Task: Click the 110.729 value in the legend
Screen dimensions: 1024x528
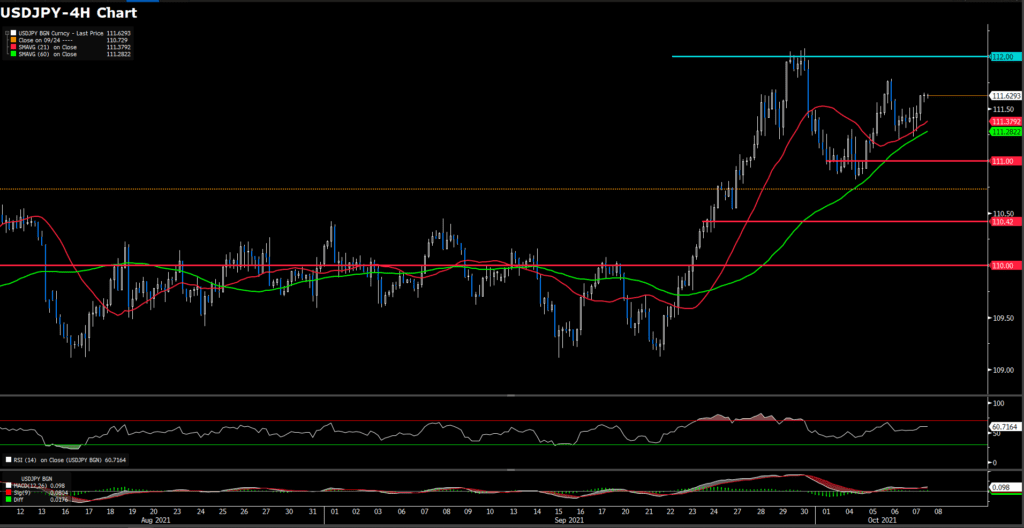Action: 117,40
